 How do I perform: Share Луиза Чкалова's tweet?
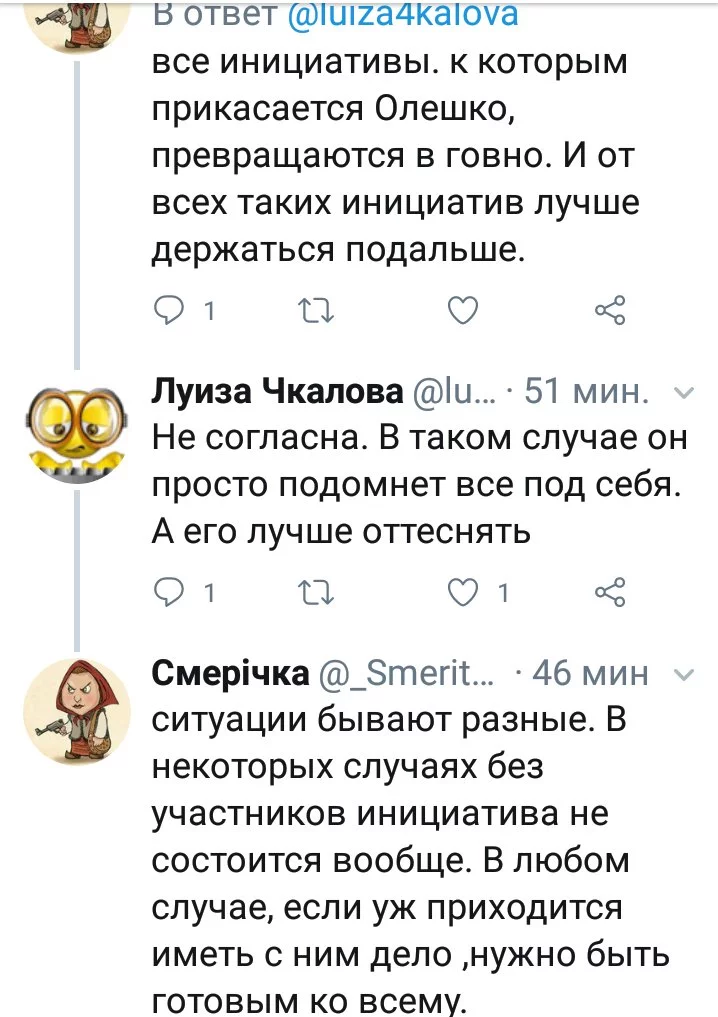[x=610, y=593]
